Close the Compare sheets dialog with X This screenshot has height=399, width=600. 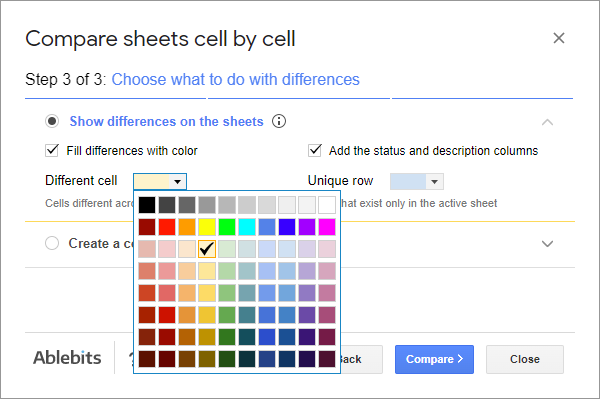(x=559, y=38)
